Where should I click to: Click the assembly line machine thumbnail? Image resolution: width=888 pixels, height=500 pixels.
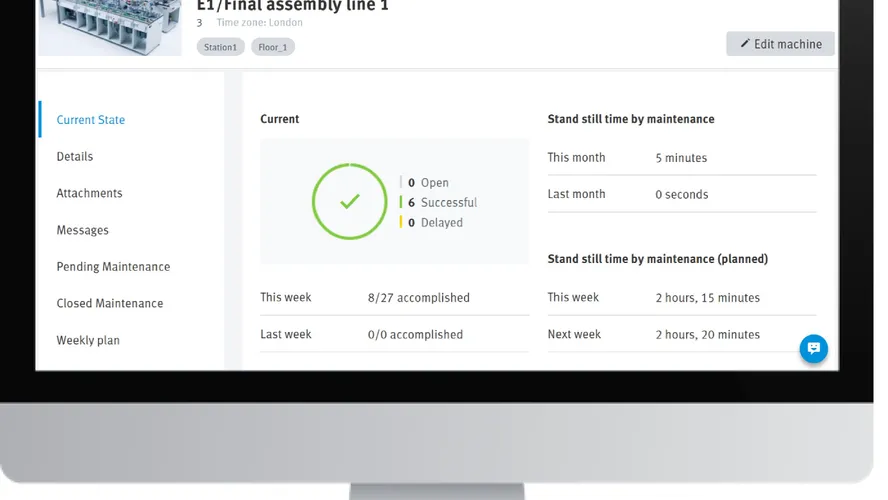pos(110,27)
